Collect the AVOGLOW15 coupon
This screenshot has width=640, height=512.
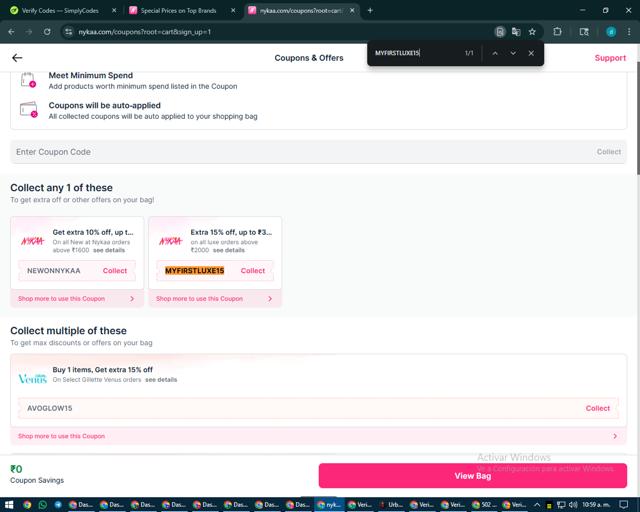point(598,408)
